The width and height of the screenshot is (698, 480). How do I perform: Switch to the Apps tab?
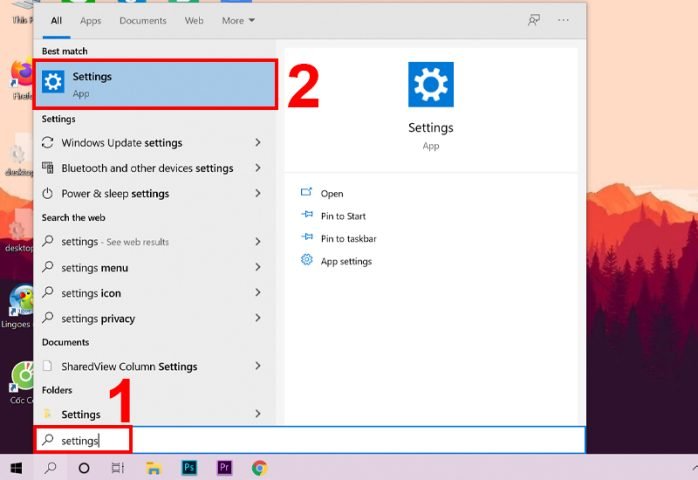tap(90, 20)
